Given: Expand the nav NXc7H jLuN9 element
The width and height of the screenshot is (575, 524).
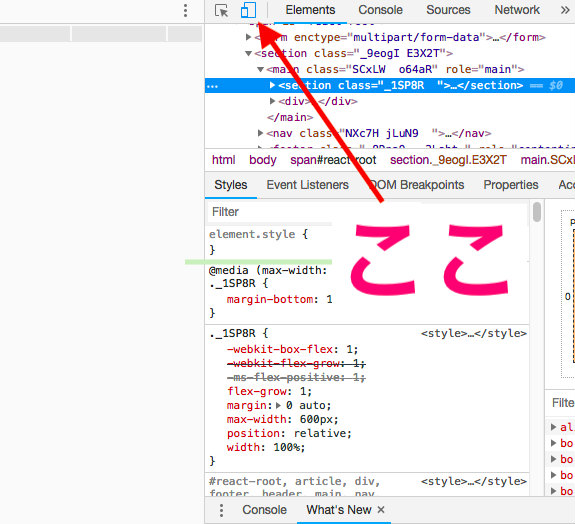Looking at the screenshot, I should (x=260, y=133).
